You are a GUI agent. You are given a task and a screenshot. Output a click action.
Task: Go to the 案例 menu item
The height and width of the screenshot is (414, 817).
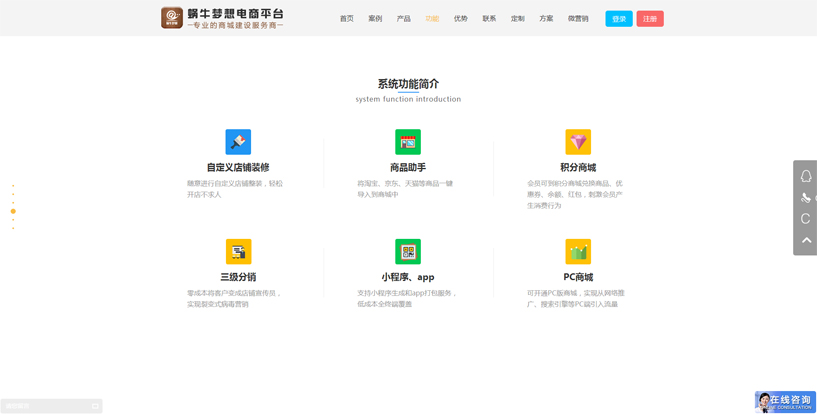(x=375, y=19)
